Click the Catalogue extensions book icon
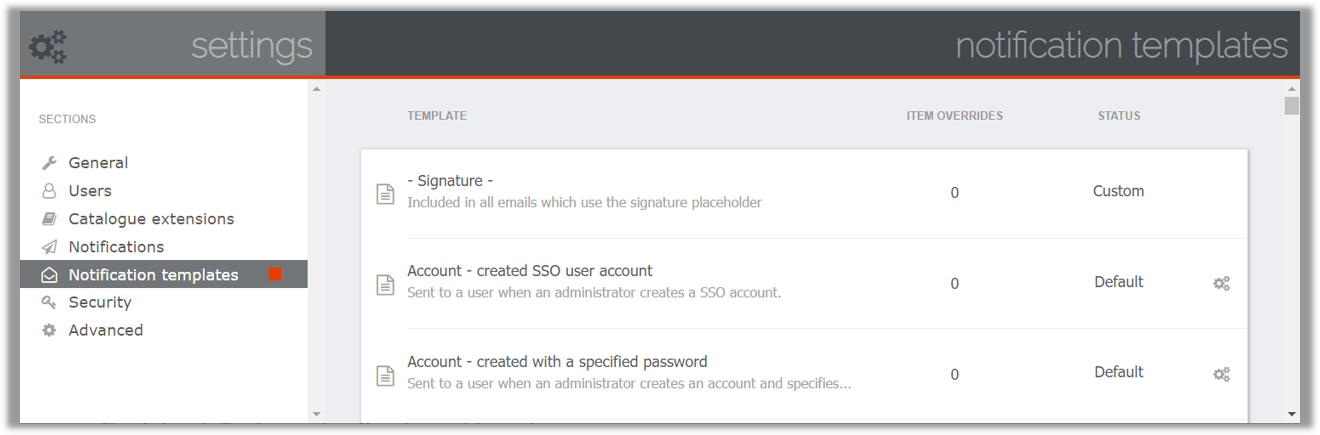The width and height of the screenshot is (1320, 435). pos(49,219)
